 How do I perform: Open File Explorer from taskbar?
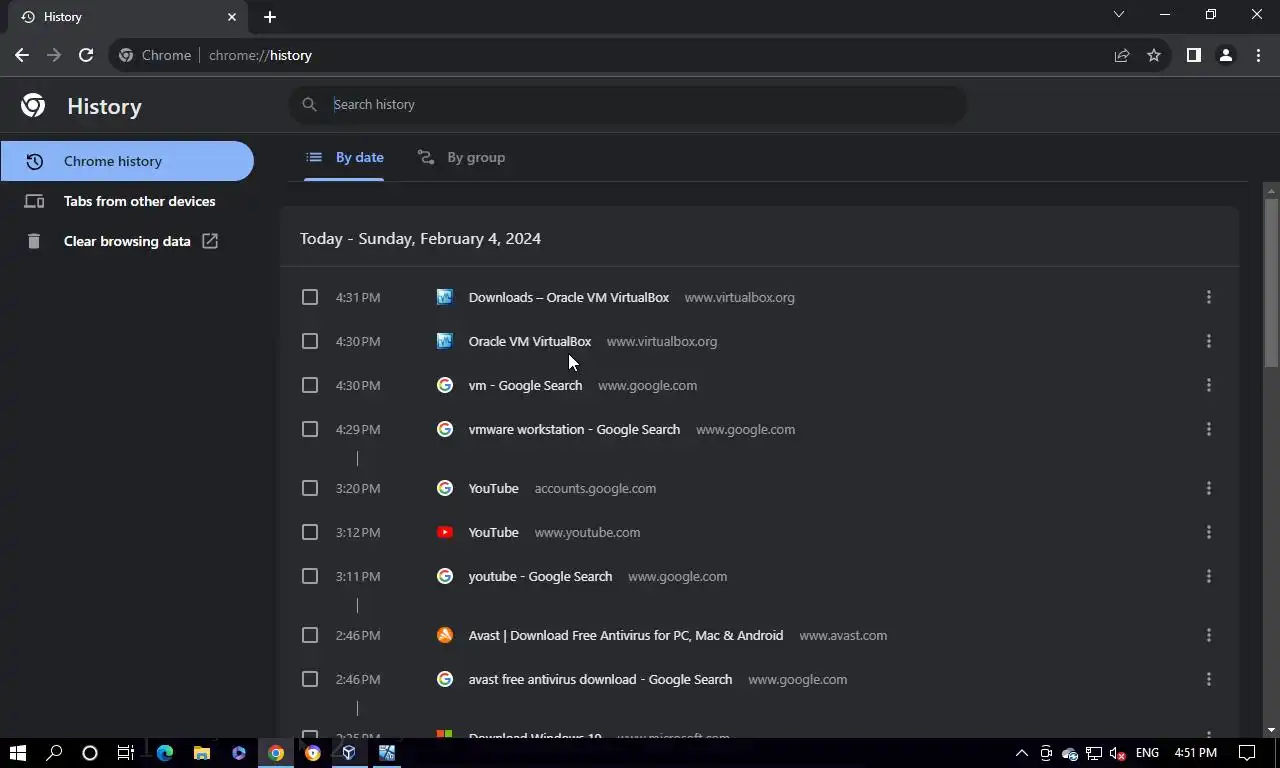click(x=202, y=753)
